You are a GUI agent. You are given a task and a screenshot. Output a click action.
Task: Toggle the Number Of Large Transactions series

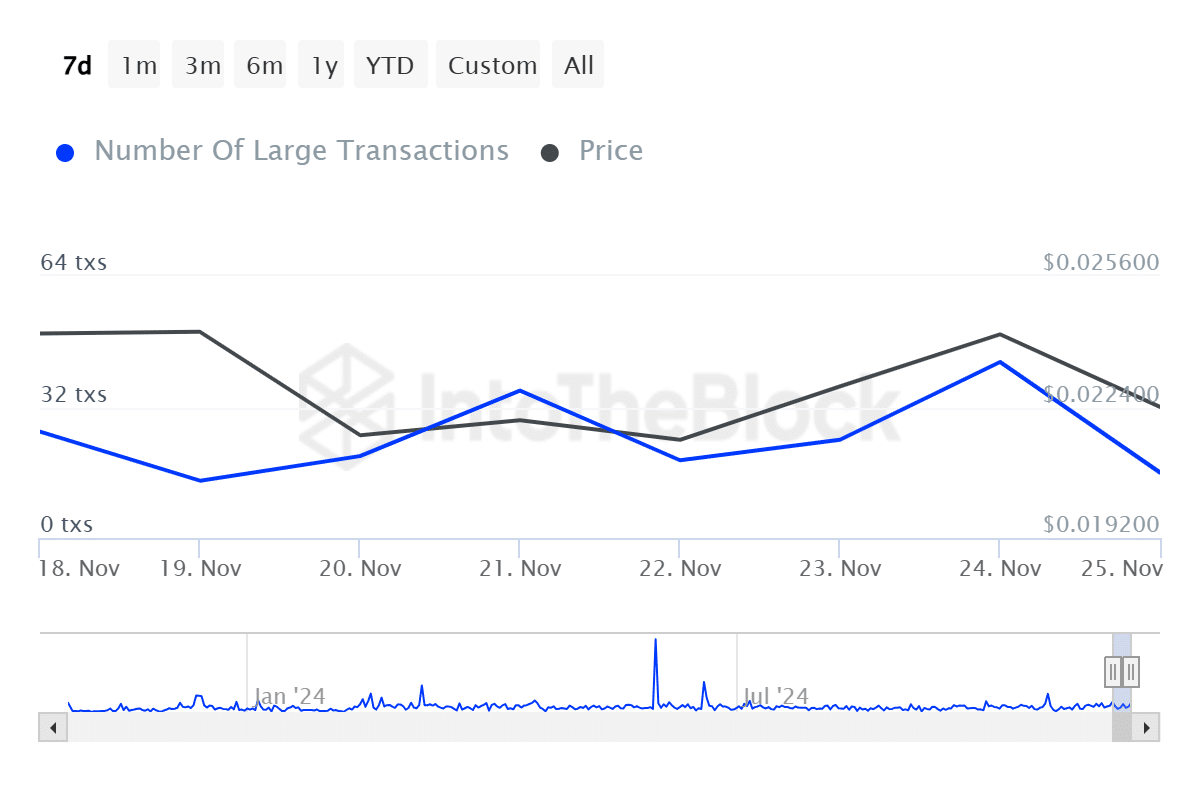pyautogui.click(x=301, y=151)
